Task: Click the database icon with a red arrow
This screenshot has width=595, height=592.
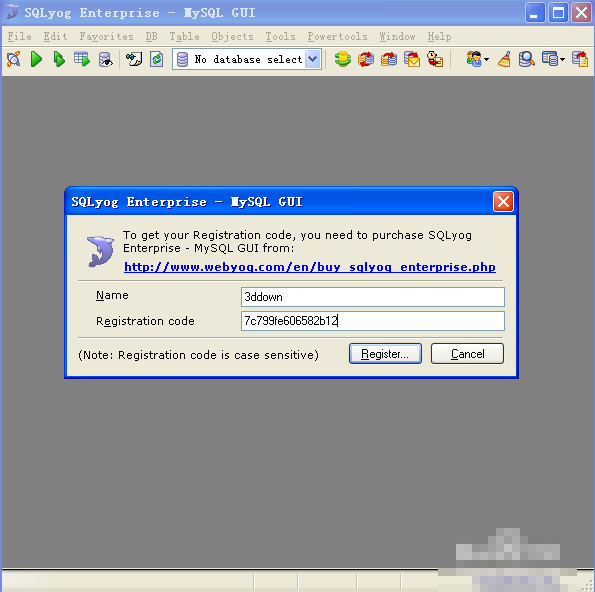Action: point(389,59)
